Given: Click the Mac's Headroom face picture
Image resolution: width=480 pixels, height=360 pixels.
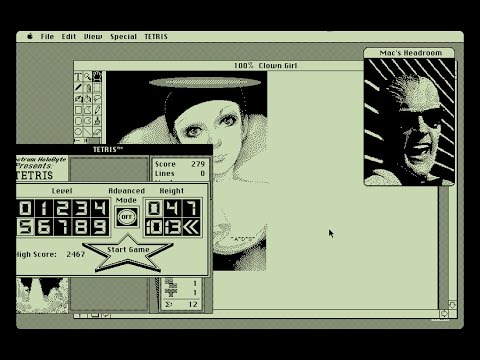Looking at the screenshot, I should (x=409, y=122).
